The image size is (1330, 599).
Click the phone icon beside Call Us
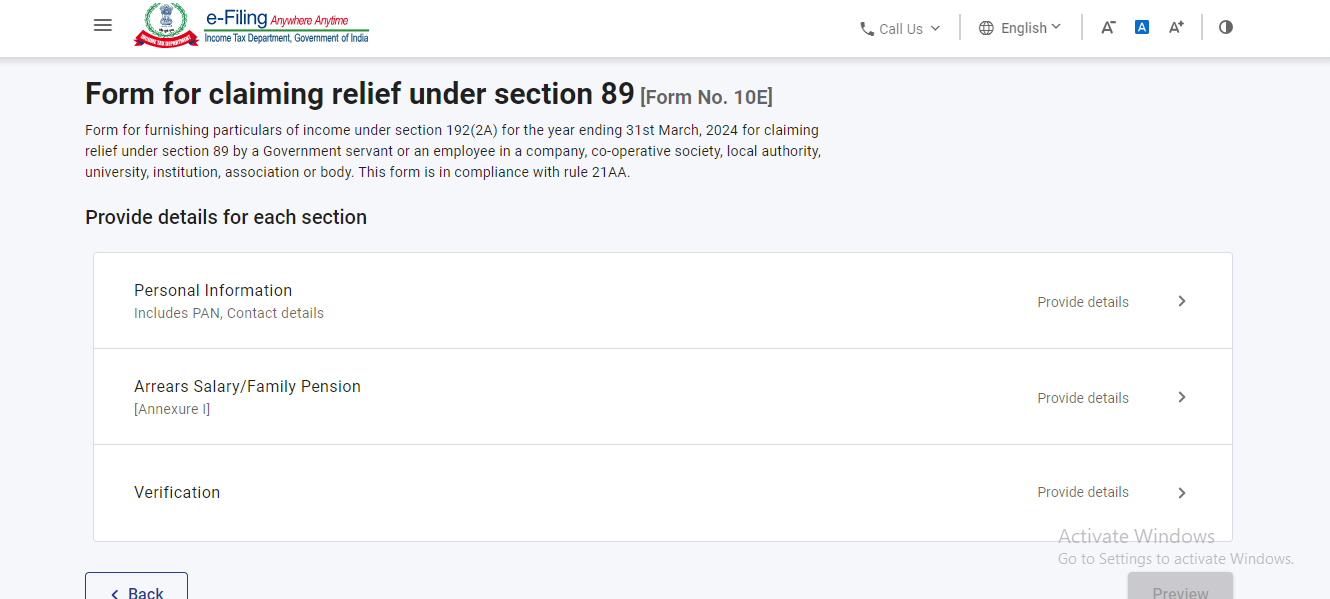point(867,29)
